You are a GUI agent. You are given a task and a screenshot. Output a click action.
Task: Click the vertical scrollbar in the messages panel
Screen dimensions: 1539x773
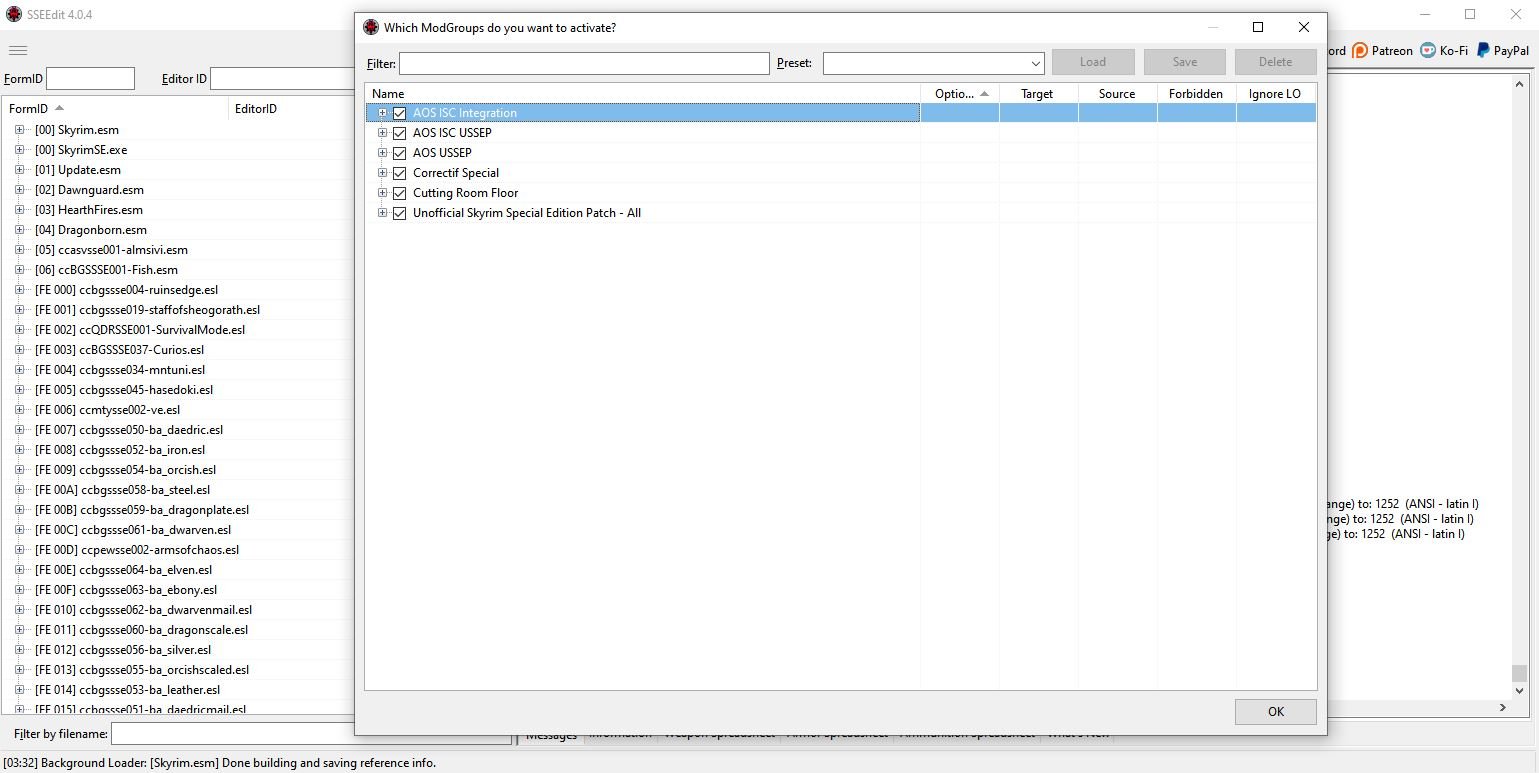coord(1519,400)
